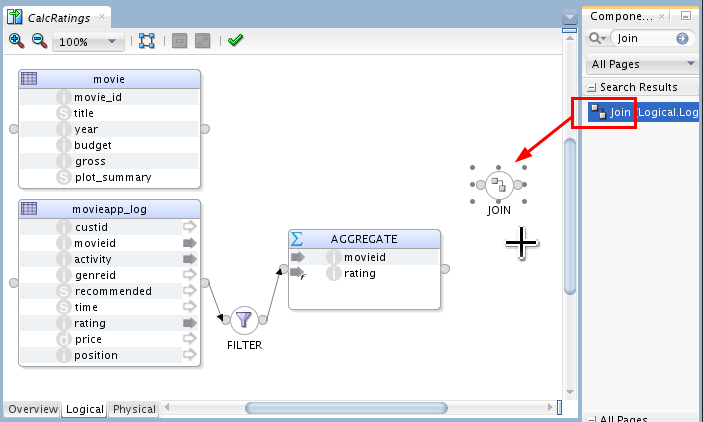The height and width of the screenshot is (422, 703).
Task: Select the plot_summary attribute
Action: pos(109,178)
